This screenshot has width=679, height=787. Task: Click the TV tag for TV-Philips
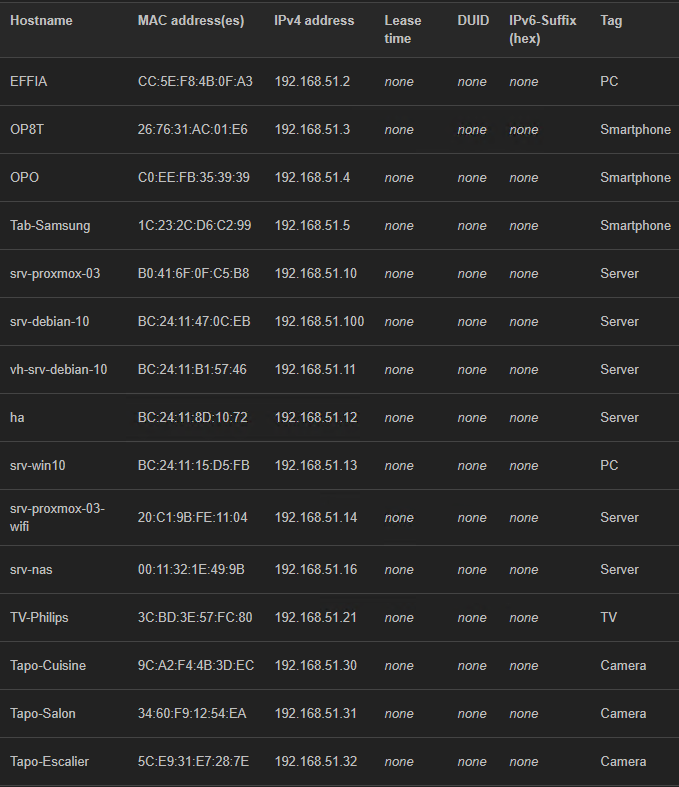click(608, 617)
